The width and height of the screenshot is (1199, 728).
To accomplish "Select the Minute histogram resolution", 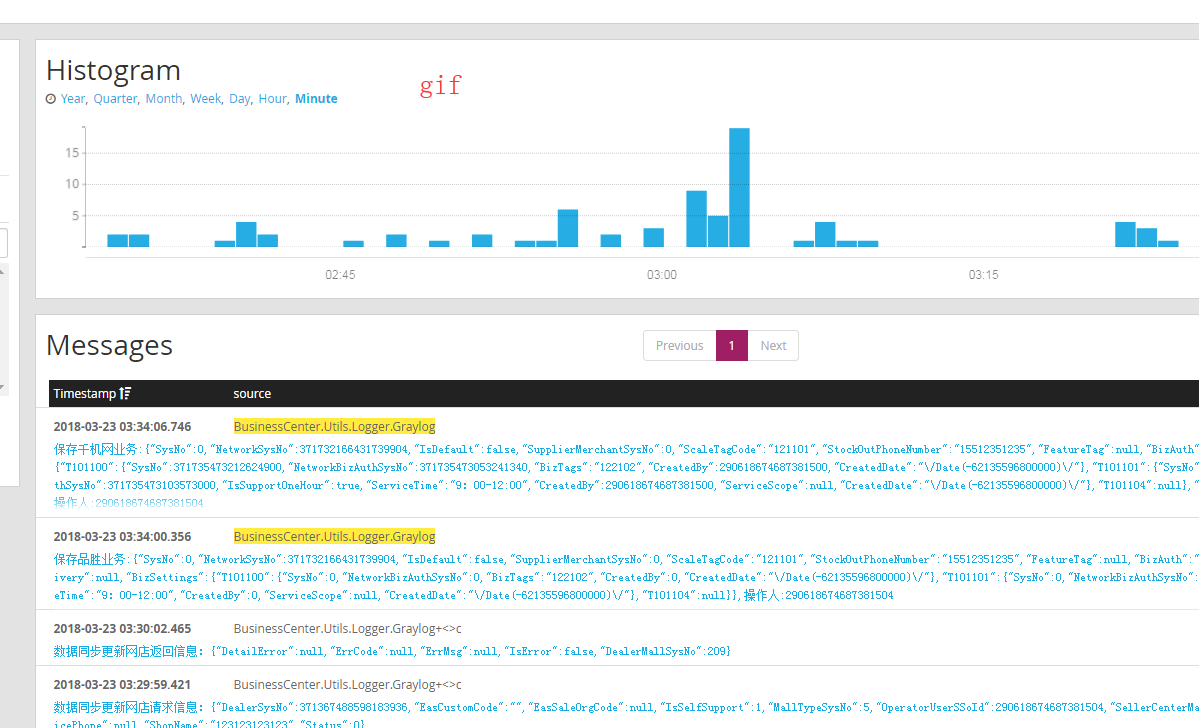I will click(316, 99).
